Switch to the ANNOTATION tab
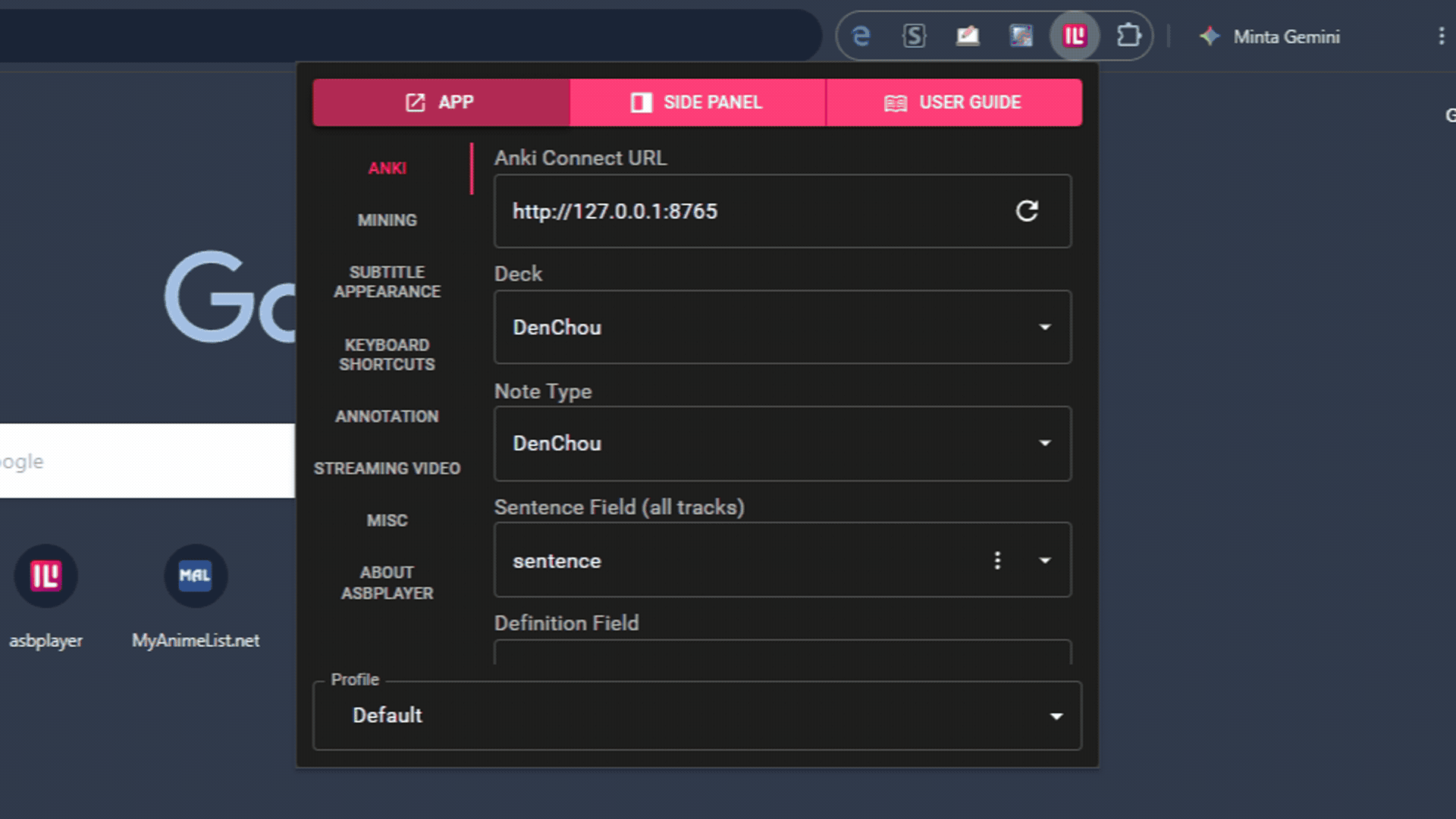The width and height of the screenshot is (1456, 819). tap(388, 416)
